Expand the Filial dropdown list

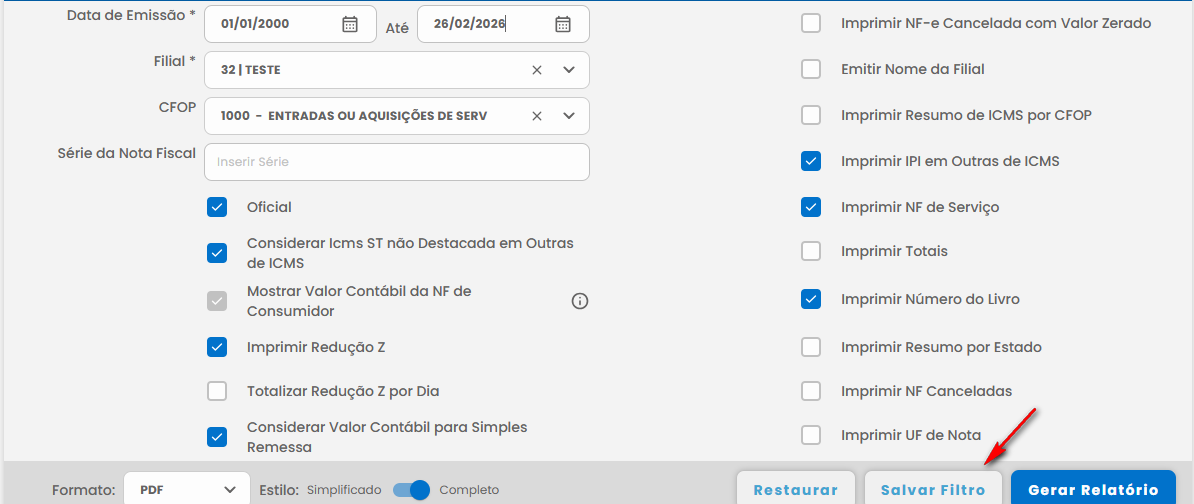pyautogui.click(x=569, y=70)
